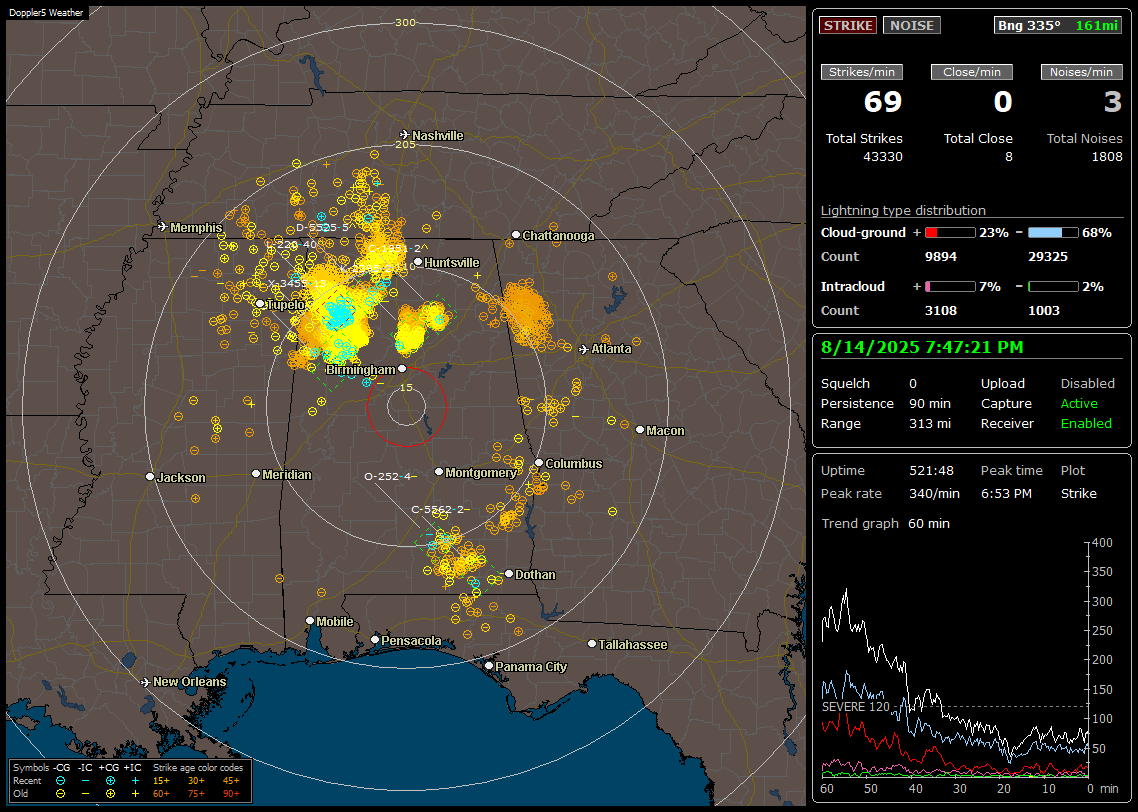
Task: Click the negative intracloud green bar
Action: pos(1053,287)
